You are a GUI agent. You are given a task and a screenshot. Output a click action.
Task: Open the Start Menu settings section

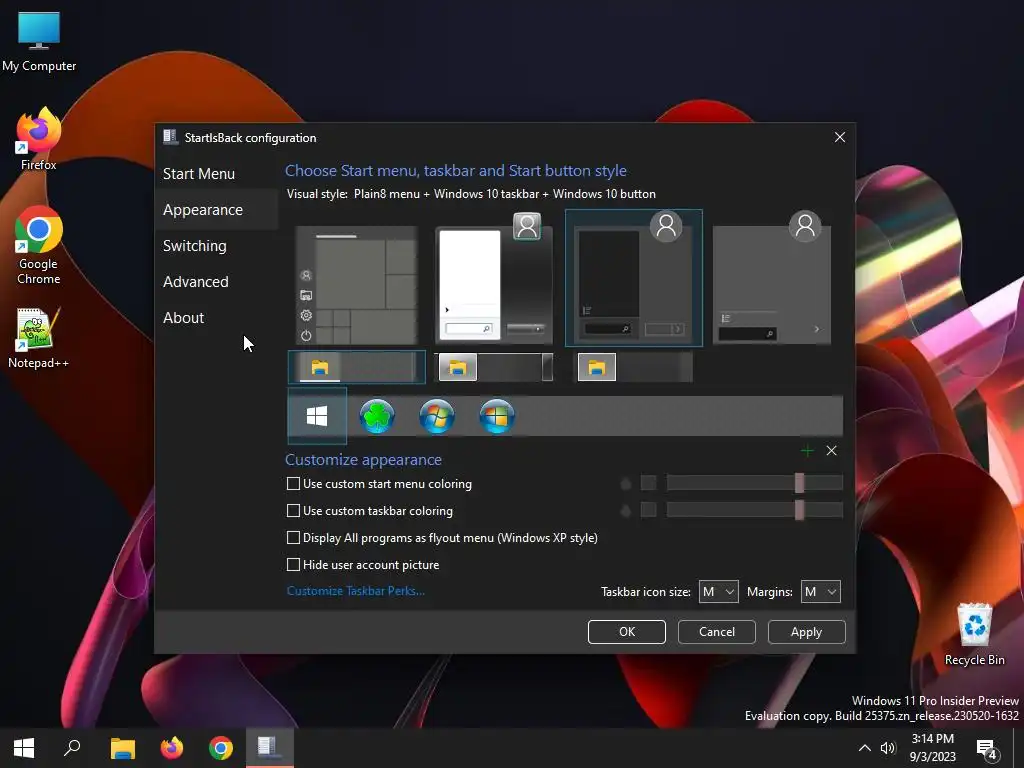point(199,174)
